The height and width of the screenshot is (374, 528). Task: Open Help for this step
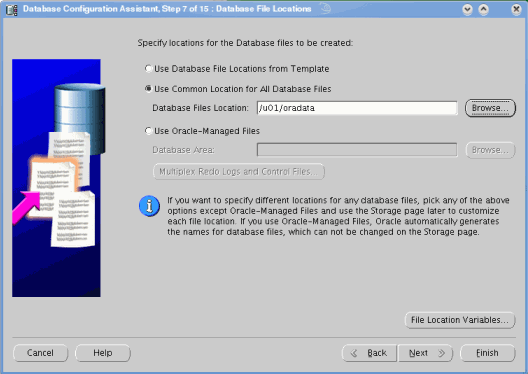click(x=103, y=353)
